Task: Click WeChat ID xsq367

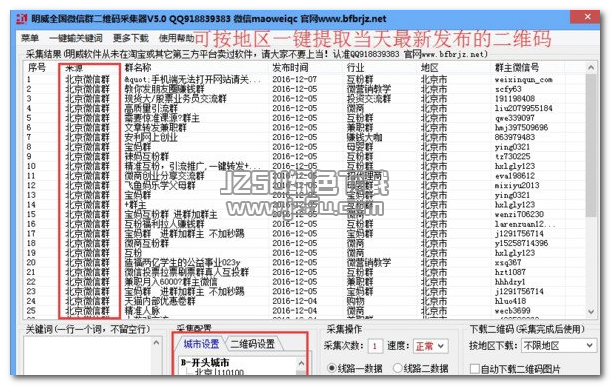Action: tap(508, 263)
